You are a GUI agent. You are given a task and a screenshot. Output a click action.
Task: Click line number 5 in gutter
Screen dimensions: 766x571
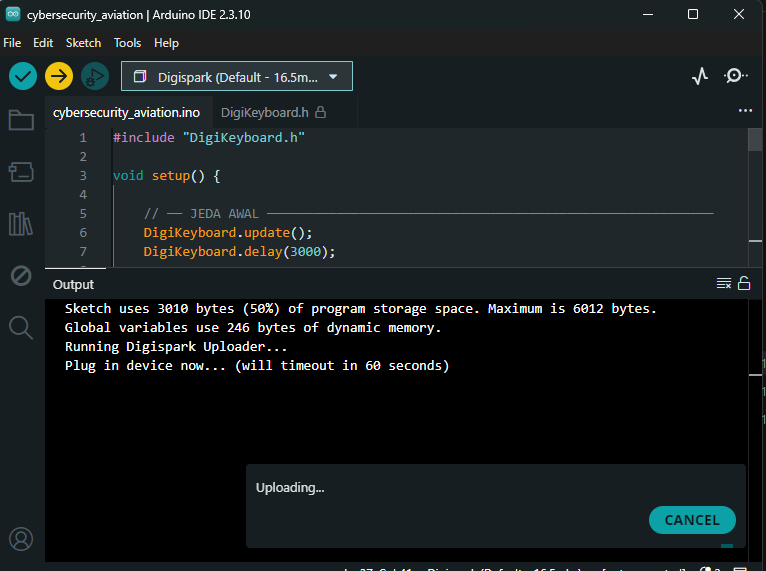pyautogui.click(x=83, y=214)
